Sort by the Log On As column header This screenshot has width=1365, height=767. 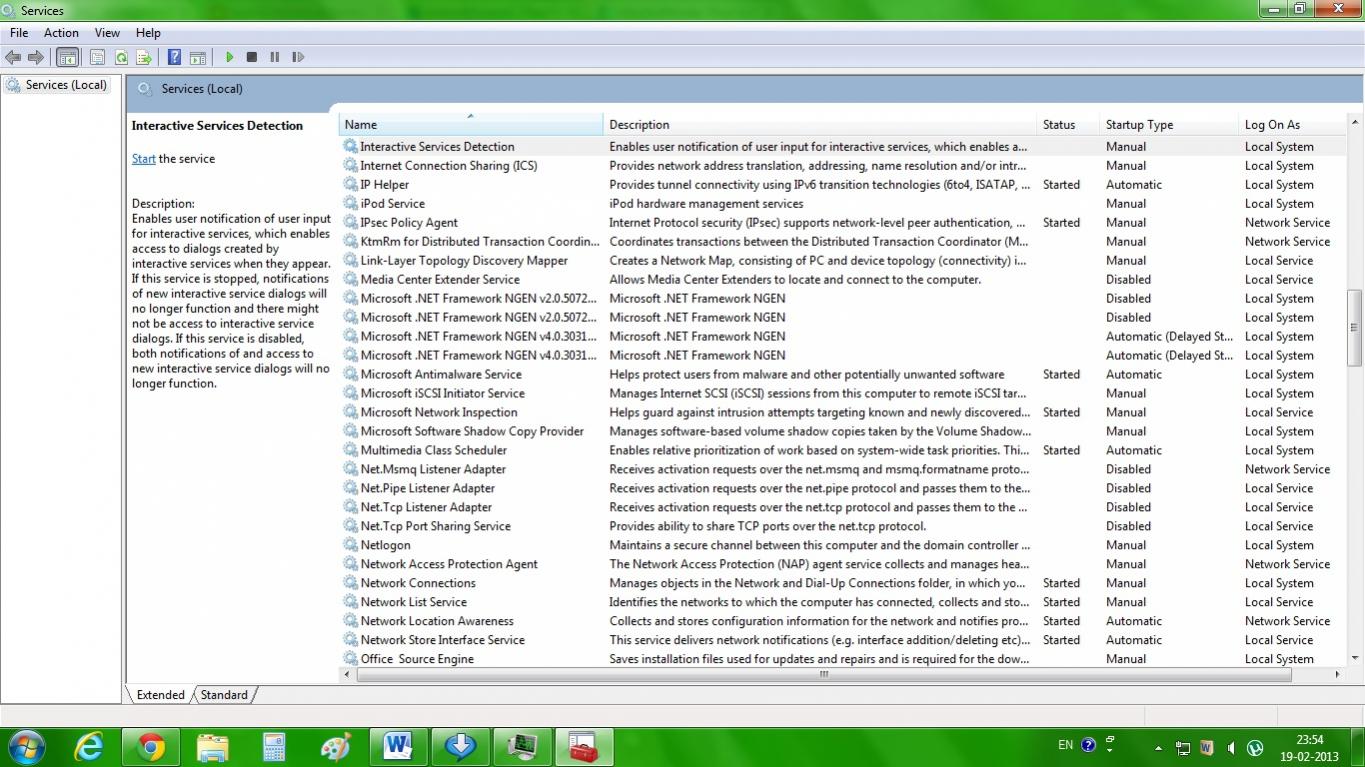click(1292, 125)
